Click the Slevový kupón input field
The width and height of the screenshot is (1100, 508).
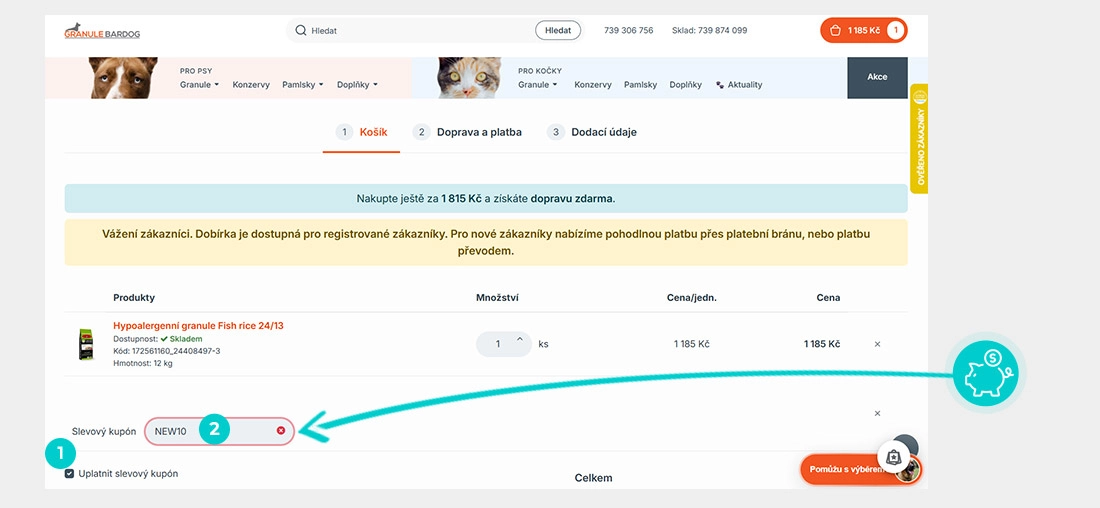220,431
